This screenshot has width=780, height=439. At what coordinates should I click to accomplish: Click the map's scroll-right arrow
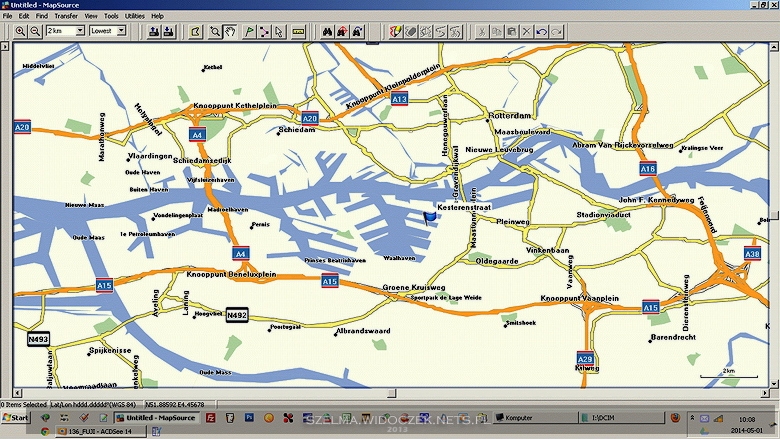tap(765, 393)
